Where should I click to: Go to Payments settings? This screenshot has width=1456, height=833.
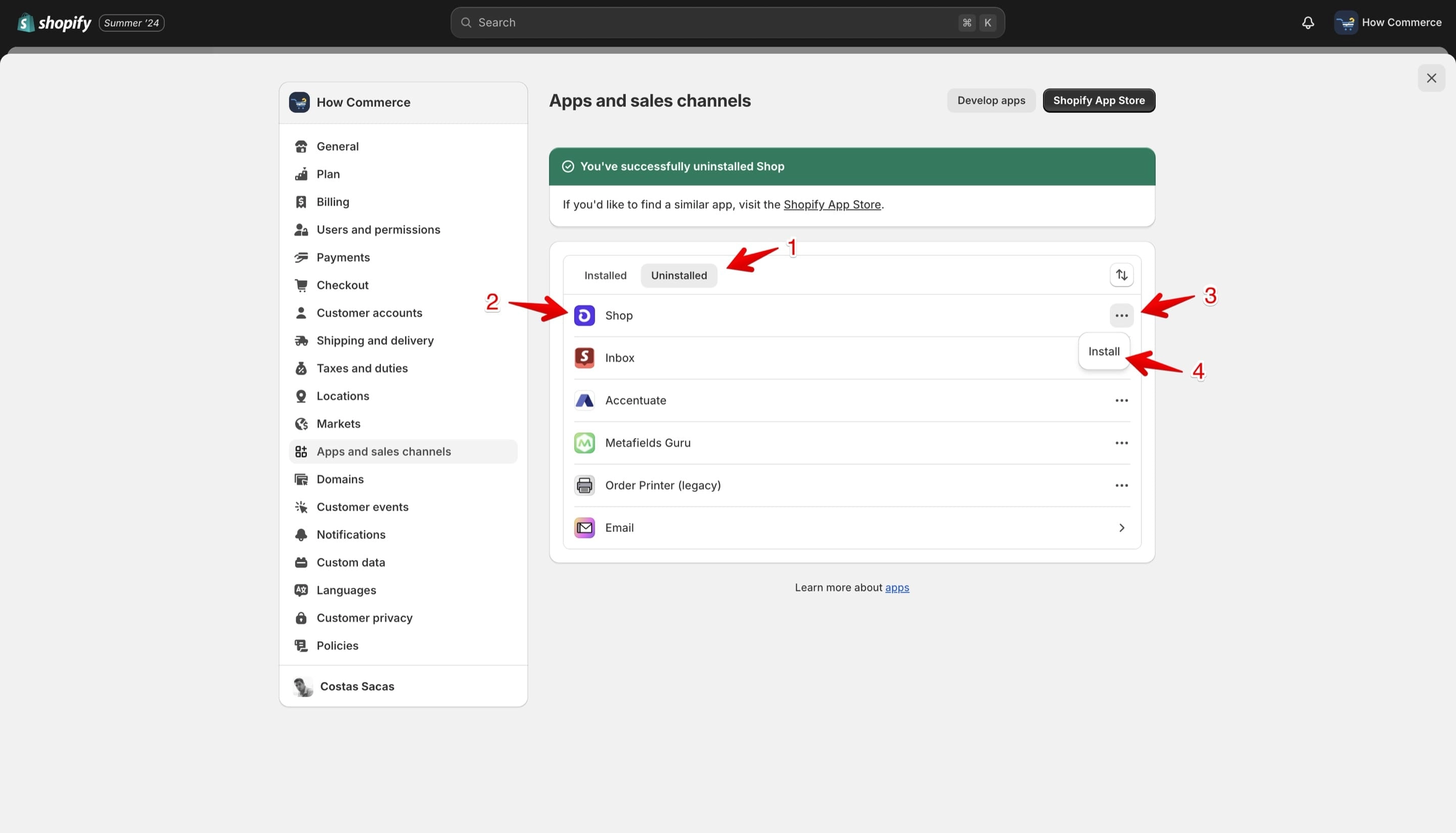(403, 257)
